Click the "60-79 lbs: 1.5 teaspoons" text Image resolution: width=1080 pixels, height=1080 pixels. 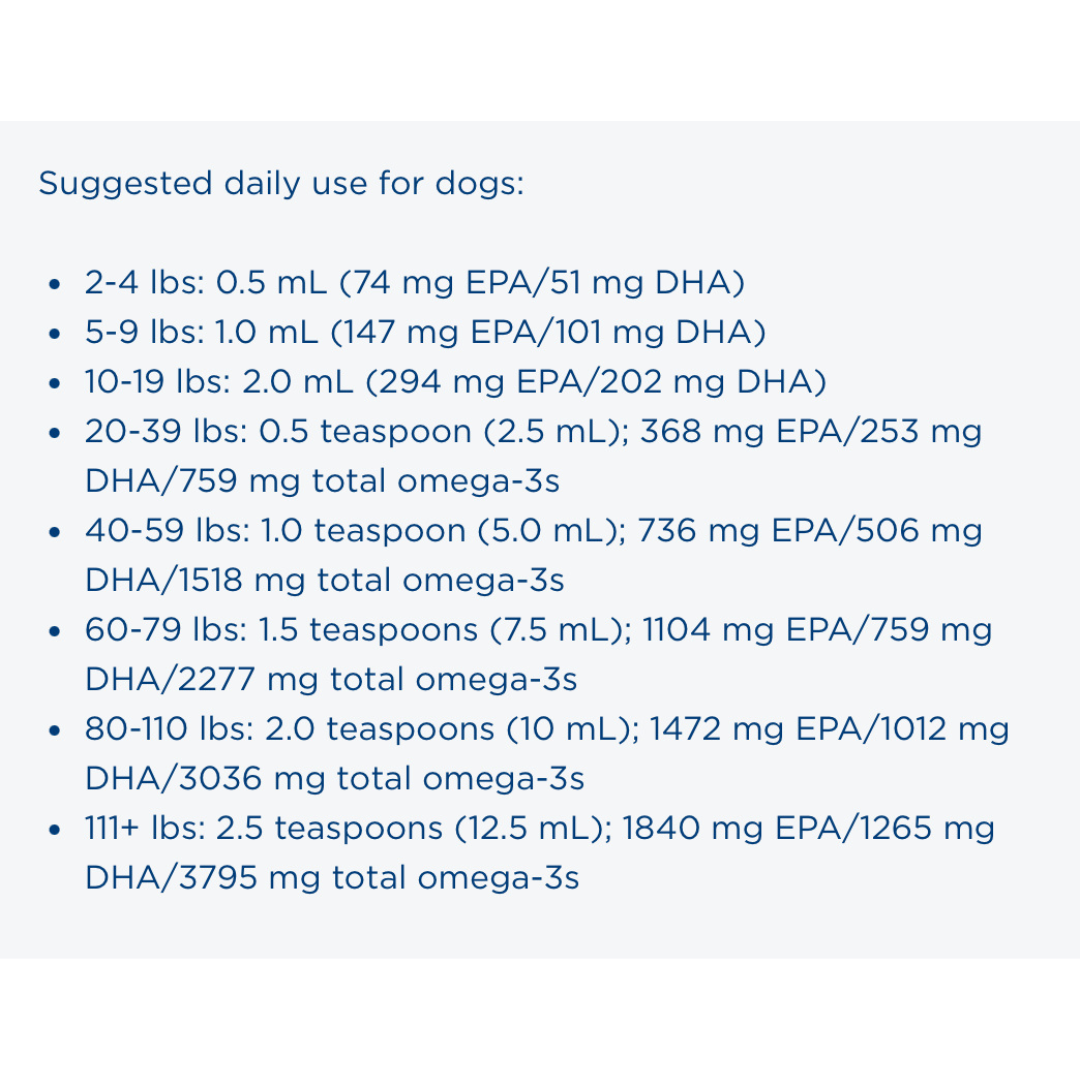281,630
